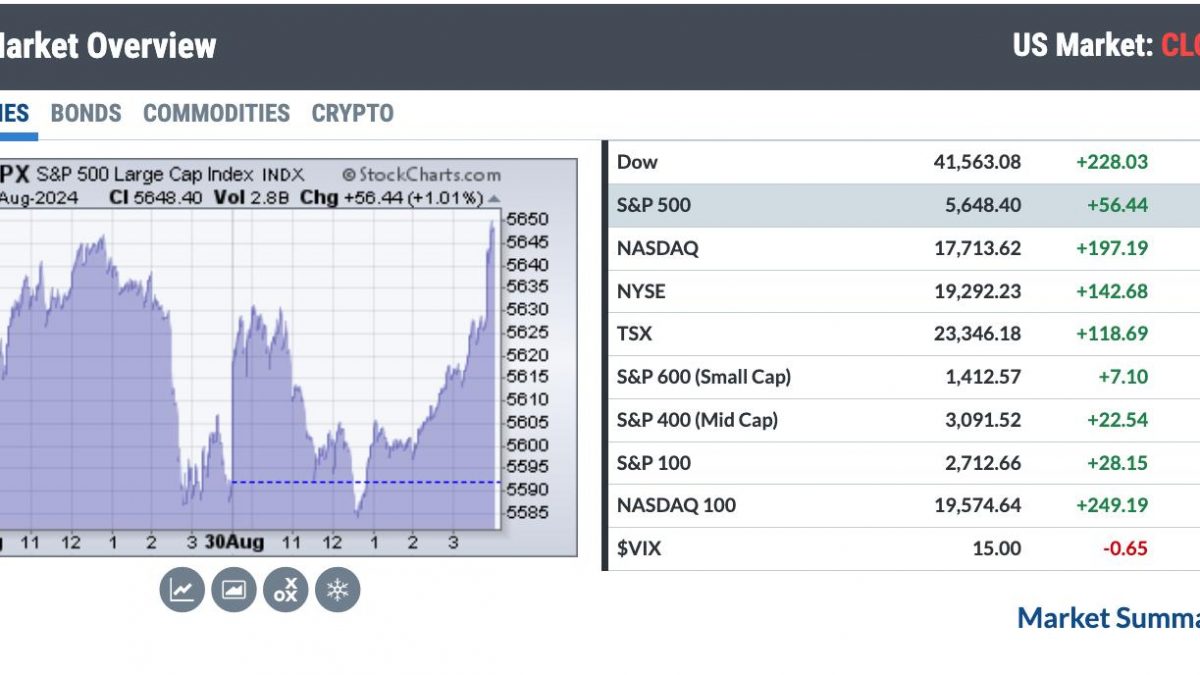Click the Small Cap value 1,412.57
This screenshot has width=1200, height=675.
(x=981, y=377)
